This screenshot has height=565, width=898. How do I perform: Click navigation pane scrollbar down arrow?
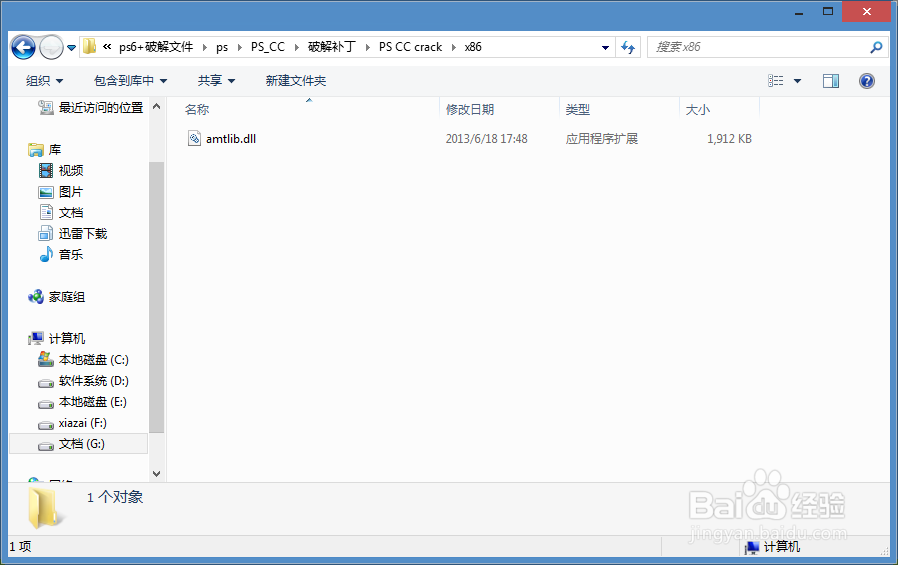coord(156,474)
